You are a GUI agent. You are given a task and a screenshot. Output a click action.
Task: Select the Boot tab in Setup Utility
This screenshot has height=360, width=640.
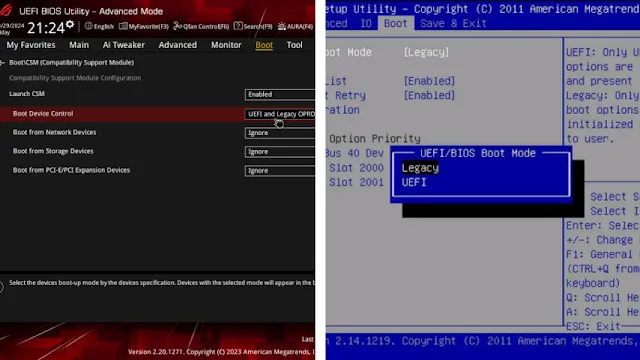(396, 23)
